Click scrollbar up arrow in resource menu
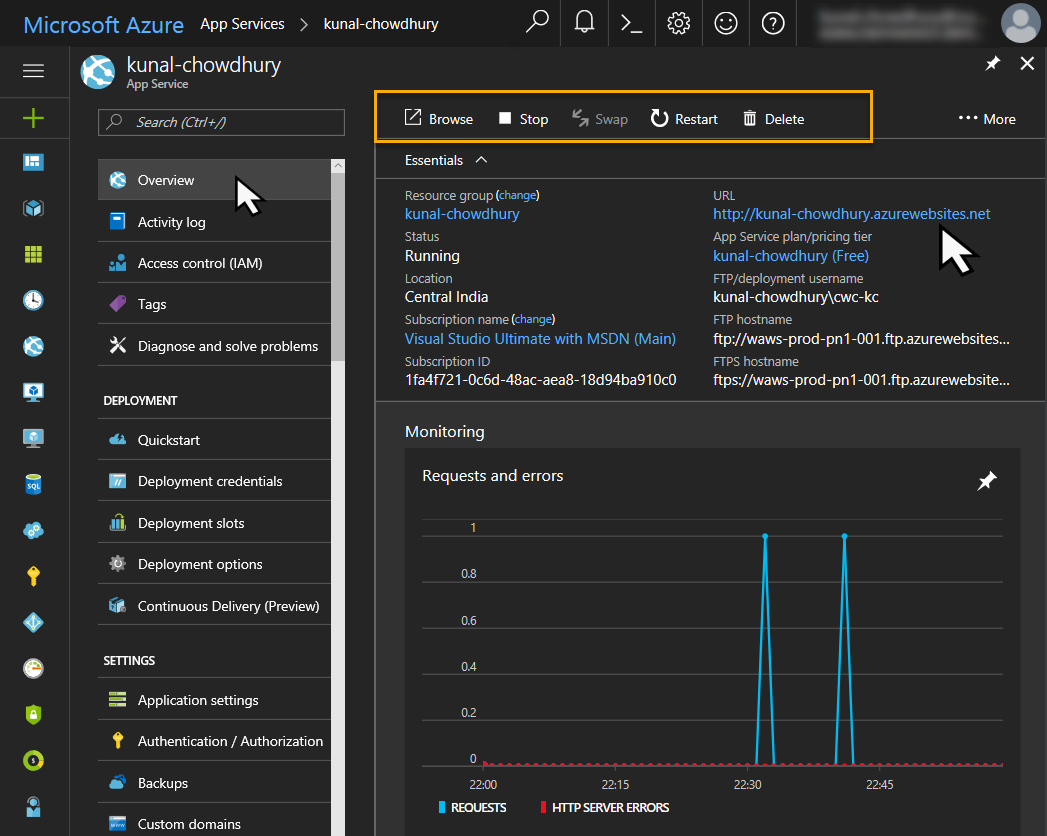 tap(338, 166)
